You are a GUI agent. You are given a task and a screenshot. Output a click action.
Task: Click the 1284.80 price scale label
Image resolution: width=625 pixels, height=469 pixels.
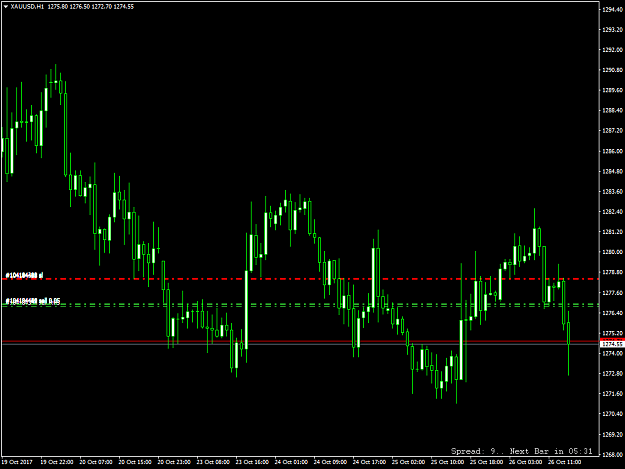(x=613, y=171)
